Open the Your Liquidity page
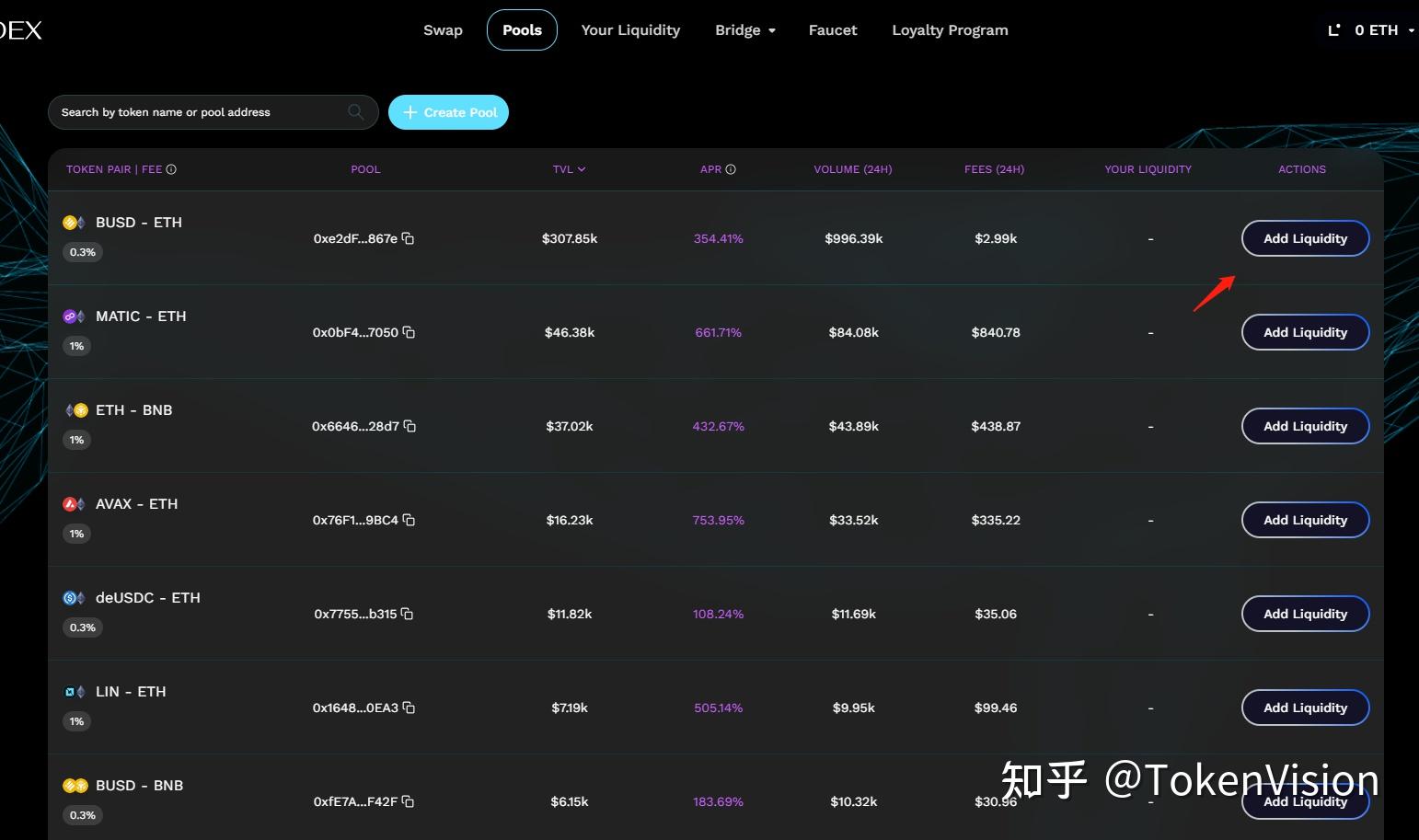The image size is (1419, 840). [630, 29]
